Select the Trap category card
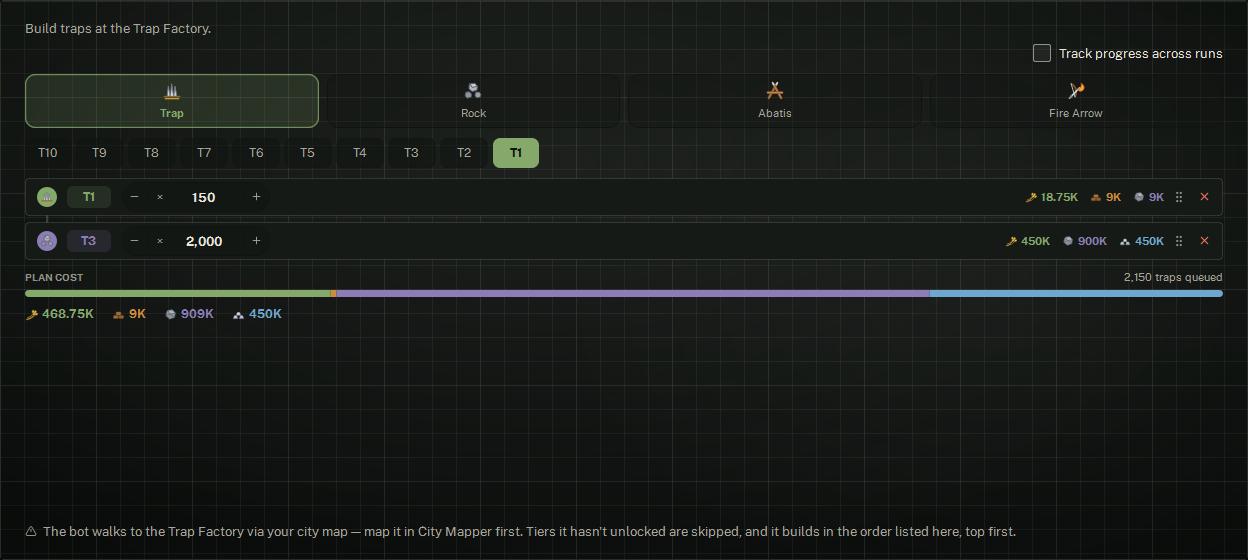The width and height of the screenshot is (1248, 560). click(172, 101)
